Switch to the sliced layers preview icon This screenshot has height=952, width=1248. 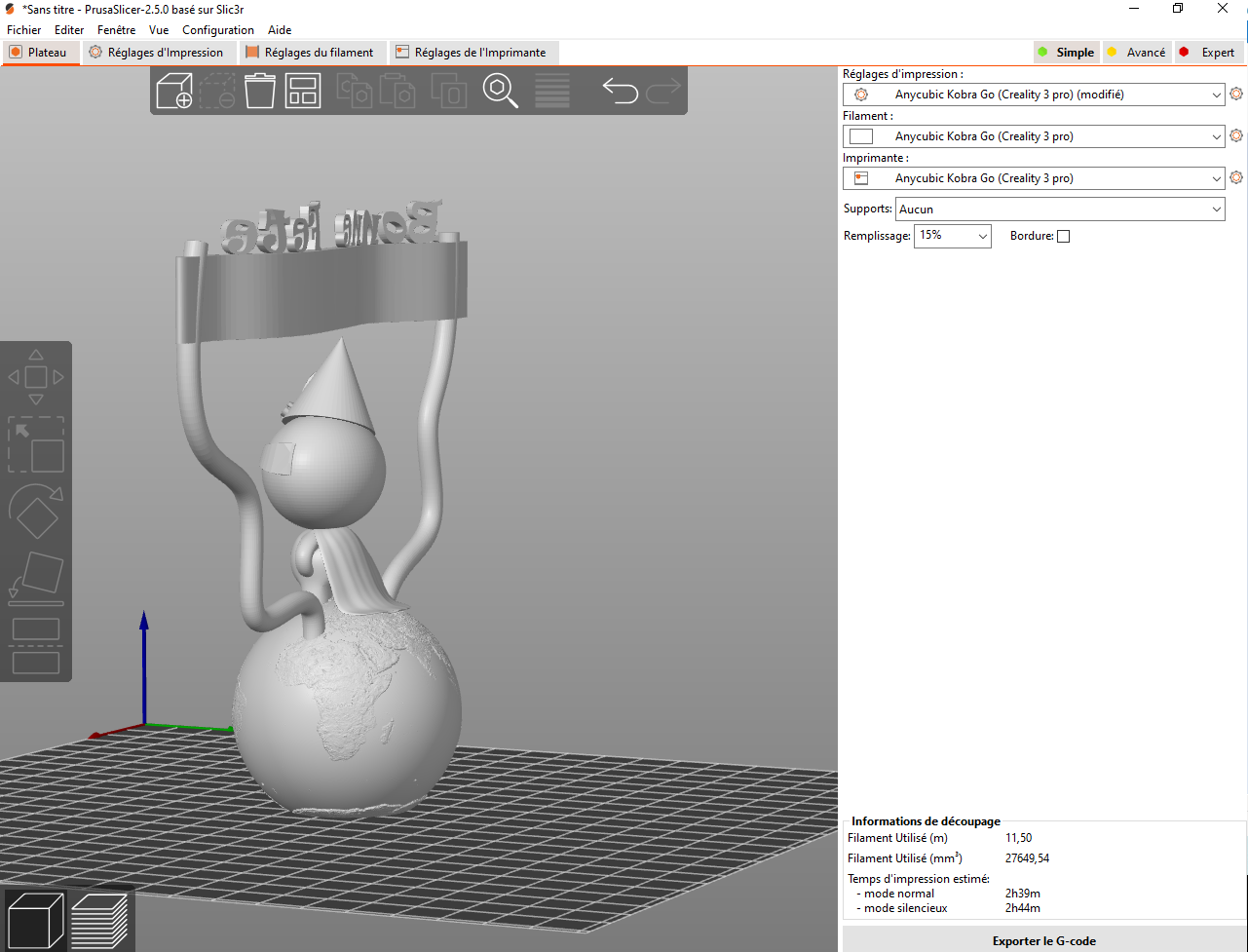click(x=99, y=921)
